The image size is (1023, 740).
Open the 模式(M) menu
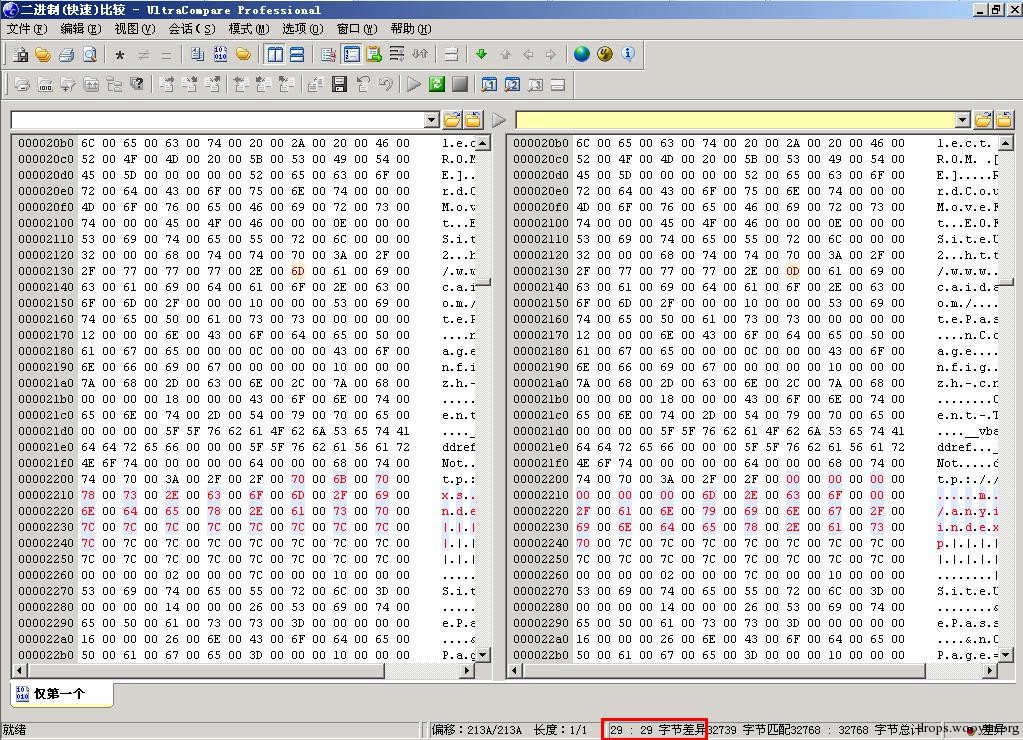tap(249, 29)
